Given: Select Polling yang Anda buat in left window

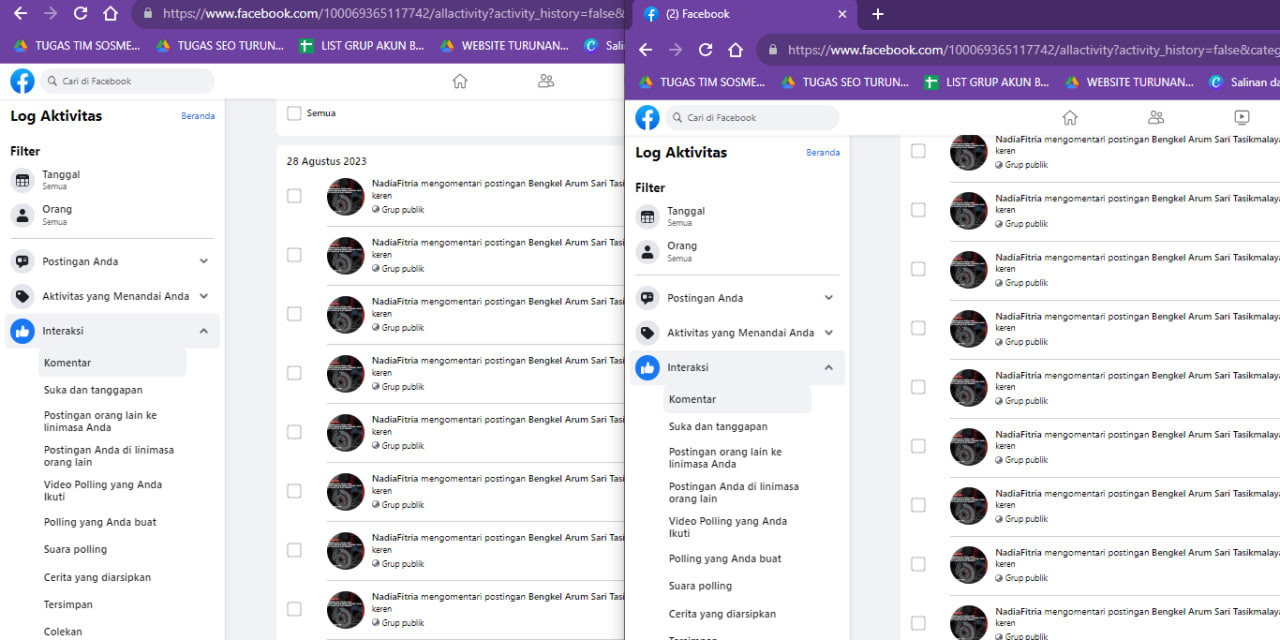Looking at the screenshot, I should click(x=100, y=522).
